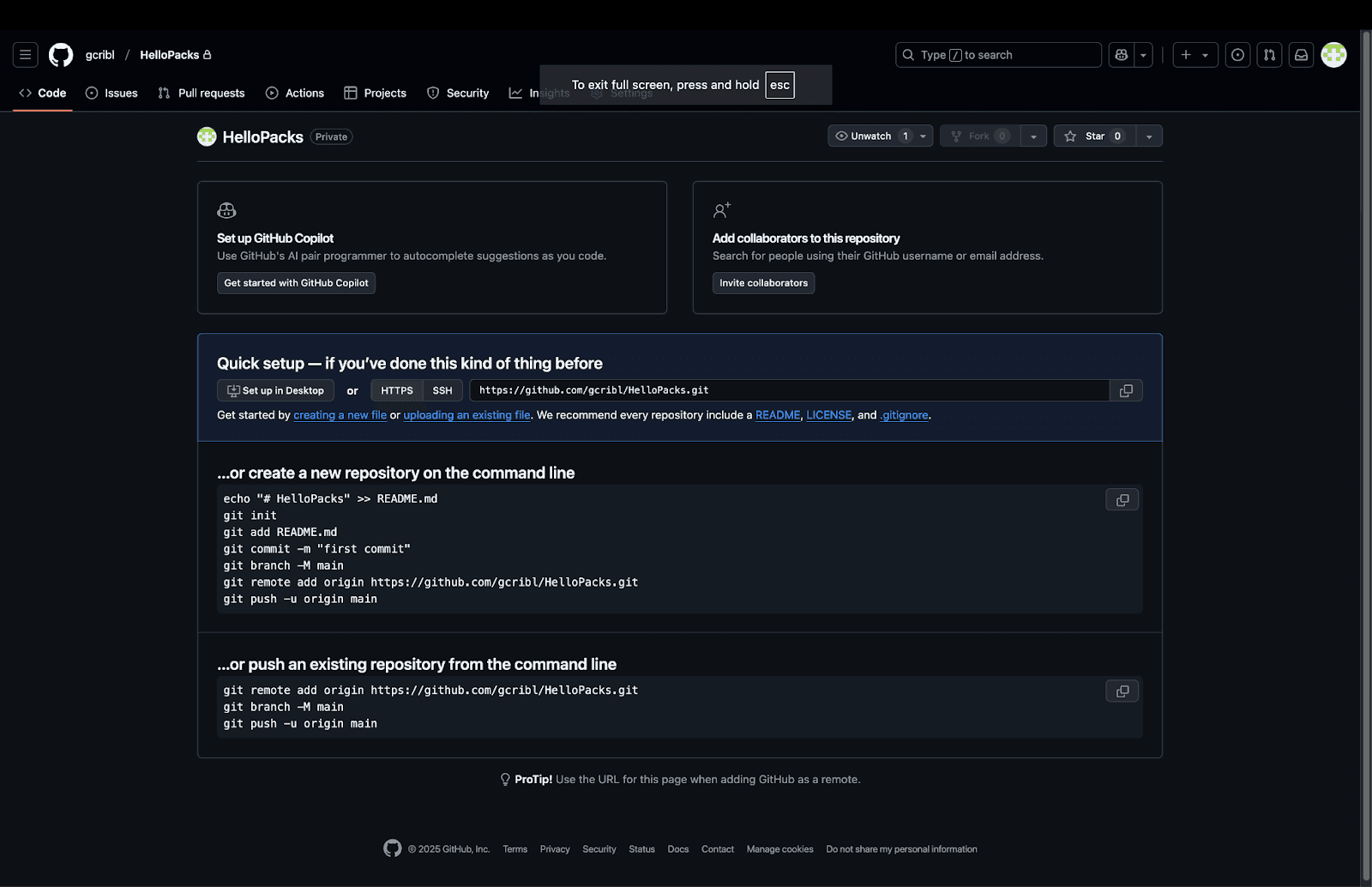Open the hamburger navigation menu
Image resolution: width=1372 pixels, height=887 pixels.
(26, 55)
